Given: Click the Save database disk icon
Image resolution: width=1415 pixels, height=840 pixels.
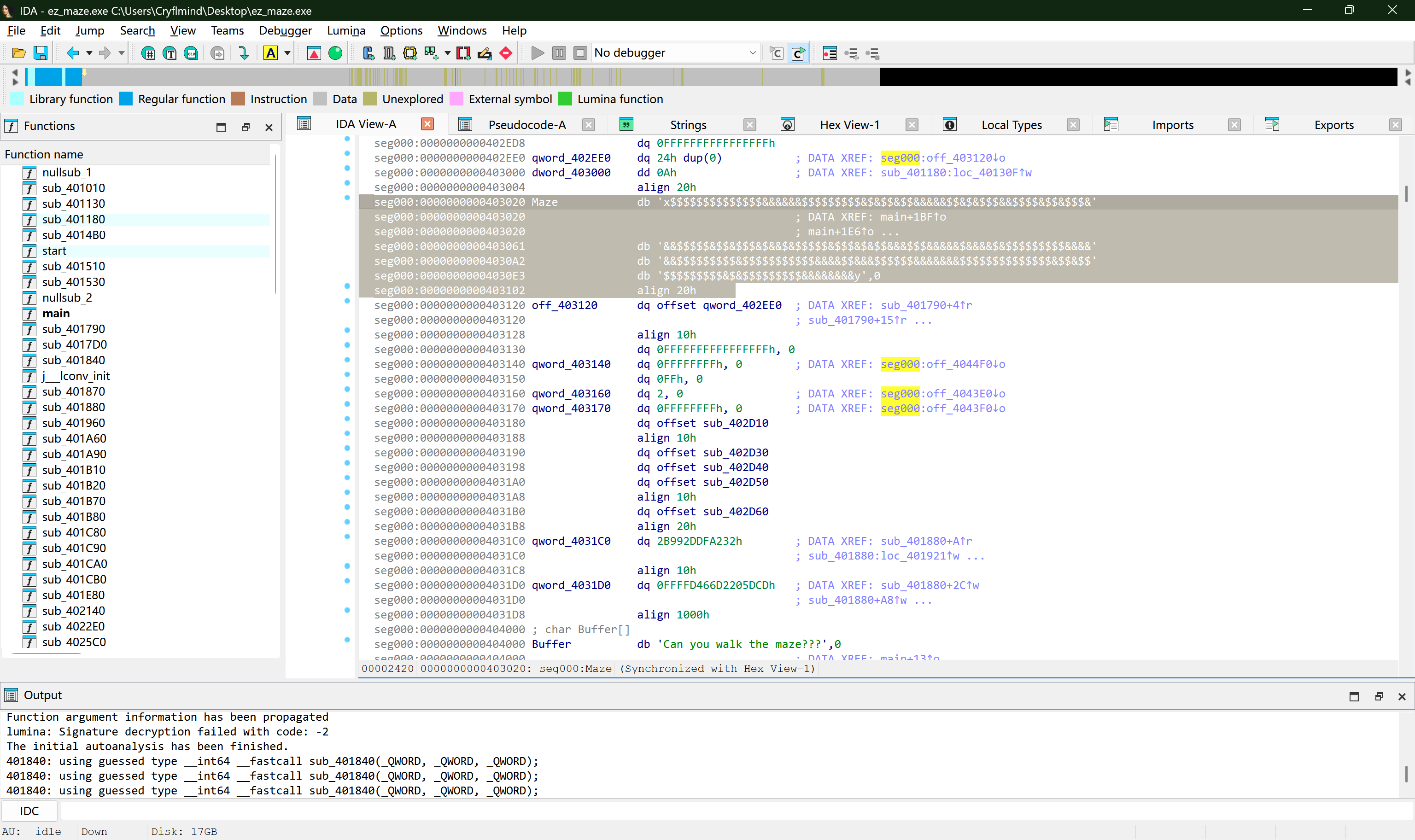Looking at the screenshot, I should coord(40,53).
